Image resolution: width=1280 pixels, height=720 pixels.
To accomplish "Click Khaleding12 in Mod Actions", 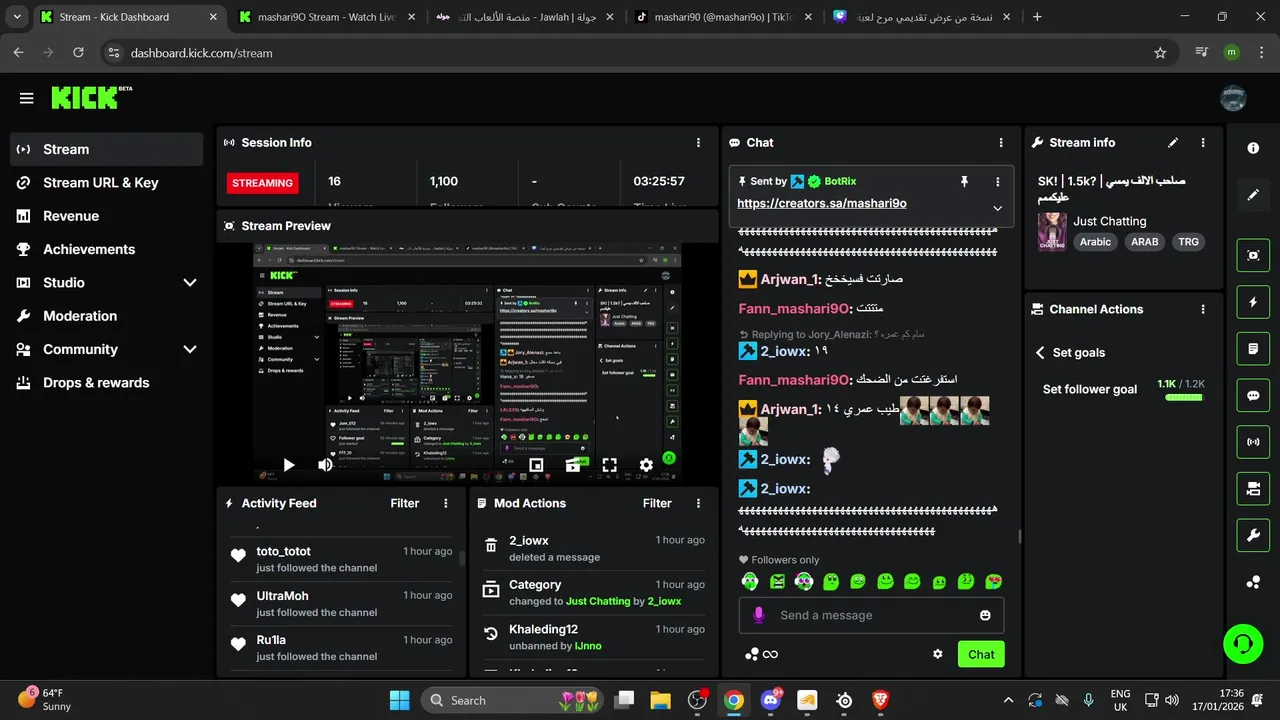I will pyautogui.click(x=543, y=630).
